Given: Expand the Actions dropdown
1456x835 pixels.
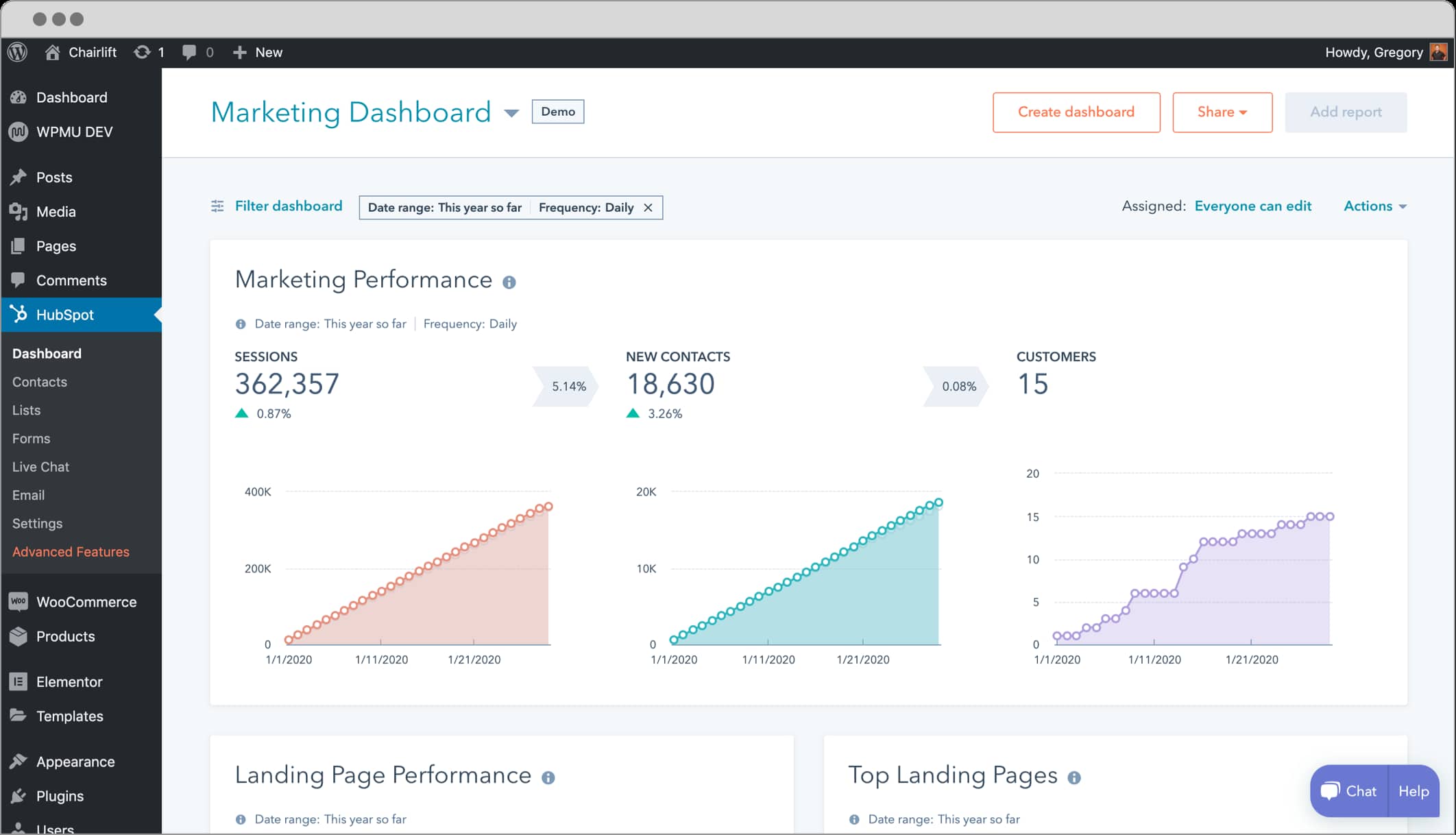Looking at the screenshot, I should 1374,206.
